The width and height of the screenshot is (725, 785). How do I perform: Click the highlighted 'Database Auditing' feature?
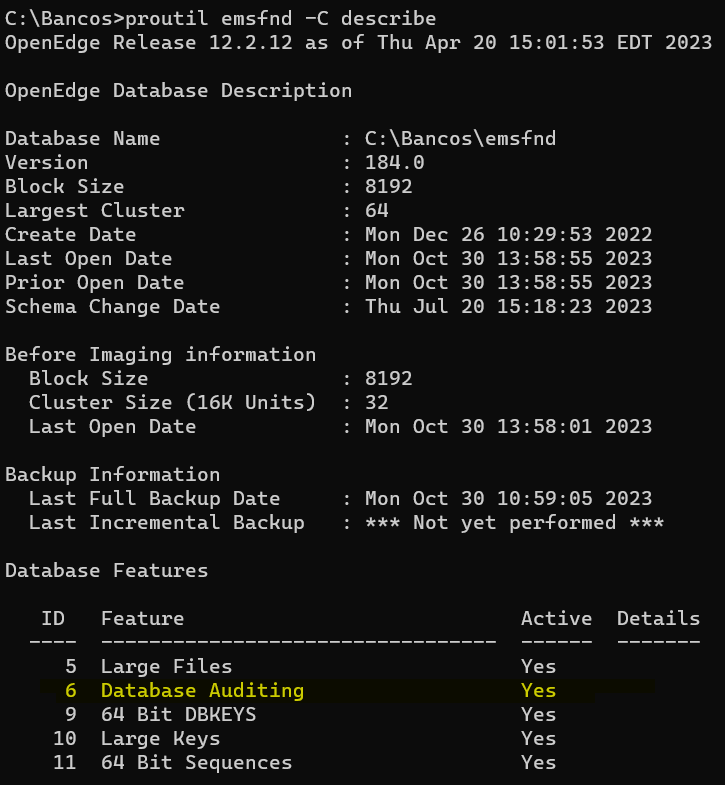click(202, 691)
